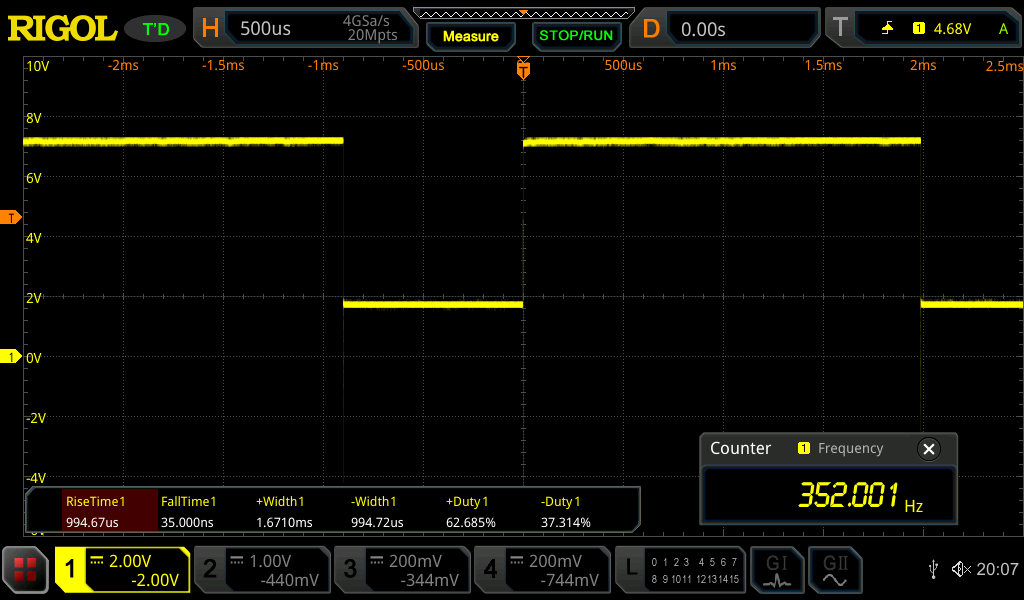Click trigger mode letter A

tap(1003, 29)
